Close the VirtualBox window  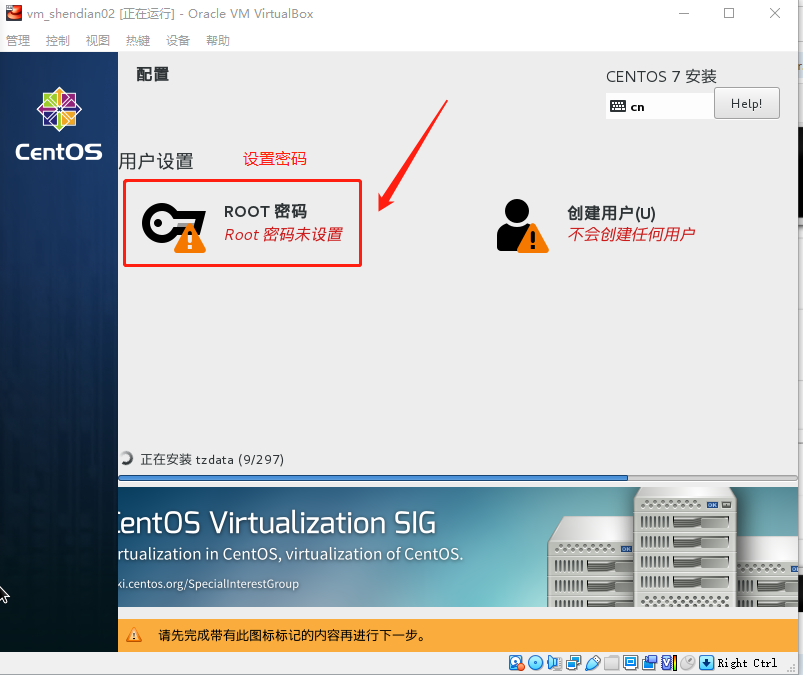point(775,13)
